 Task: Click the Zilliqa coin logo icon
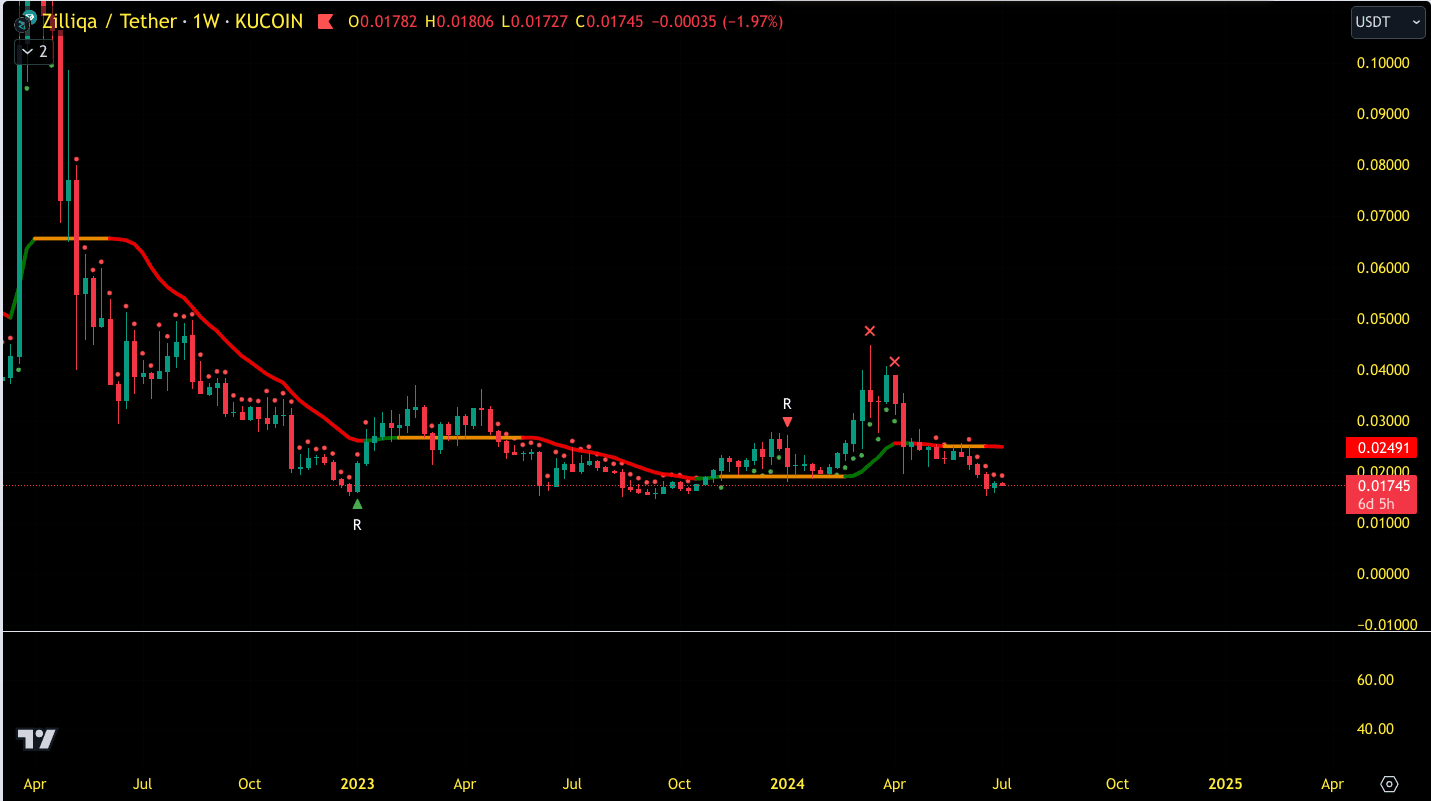[27, 21]
